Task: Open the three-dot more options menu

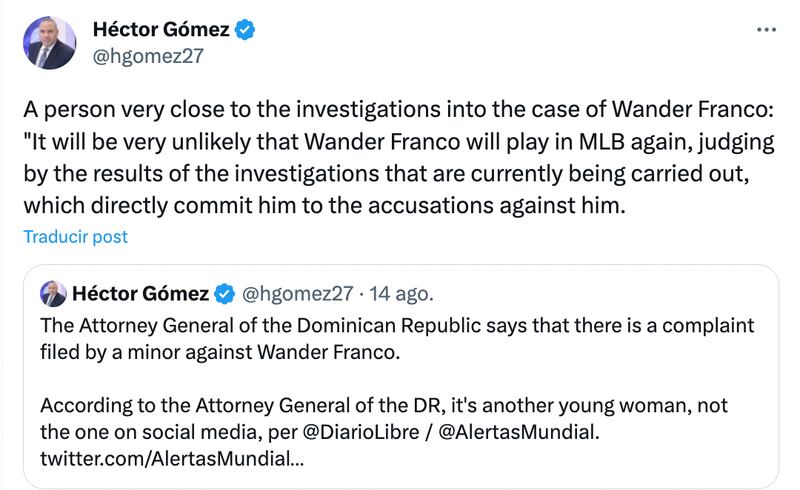Action: click(766, 31)
